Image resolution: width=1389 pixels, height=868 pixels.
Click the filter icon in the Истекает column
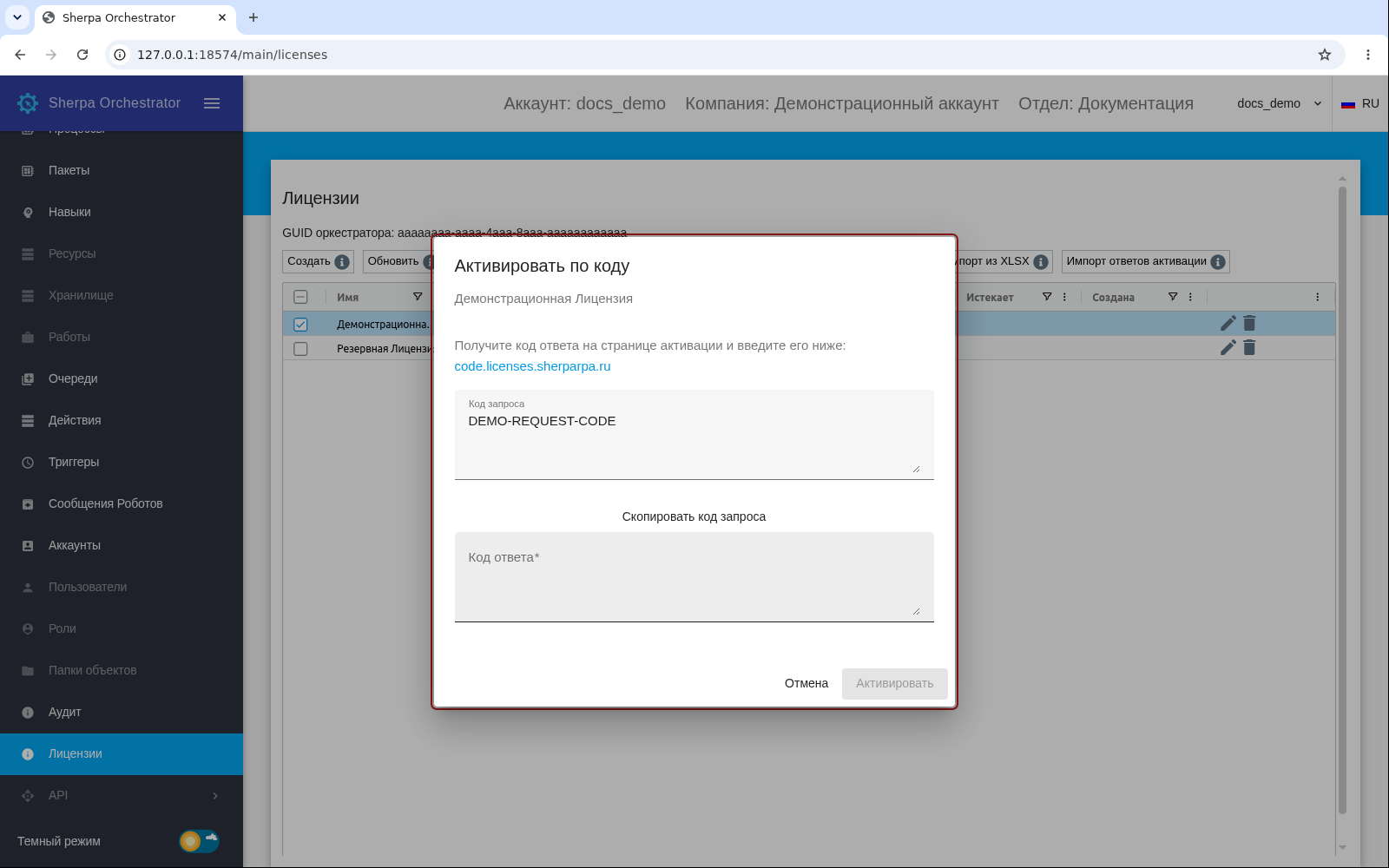tap(1047, 297)
